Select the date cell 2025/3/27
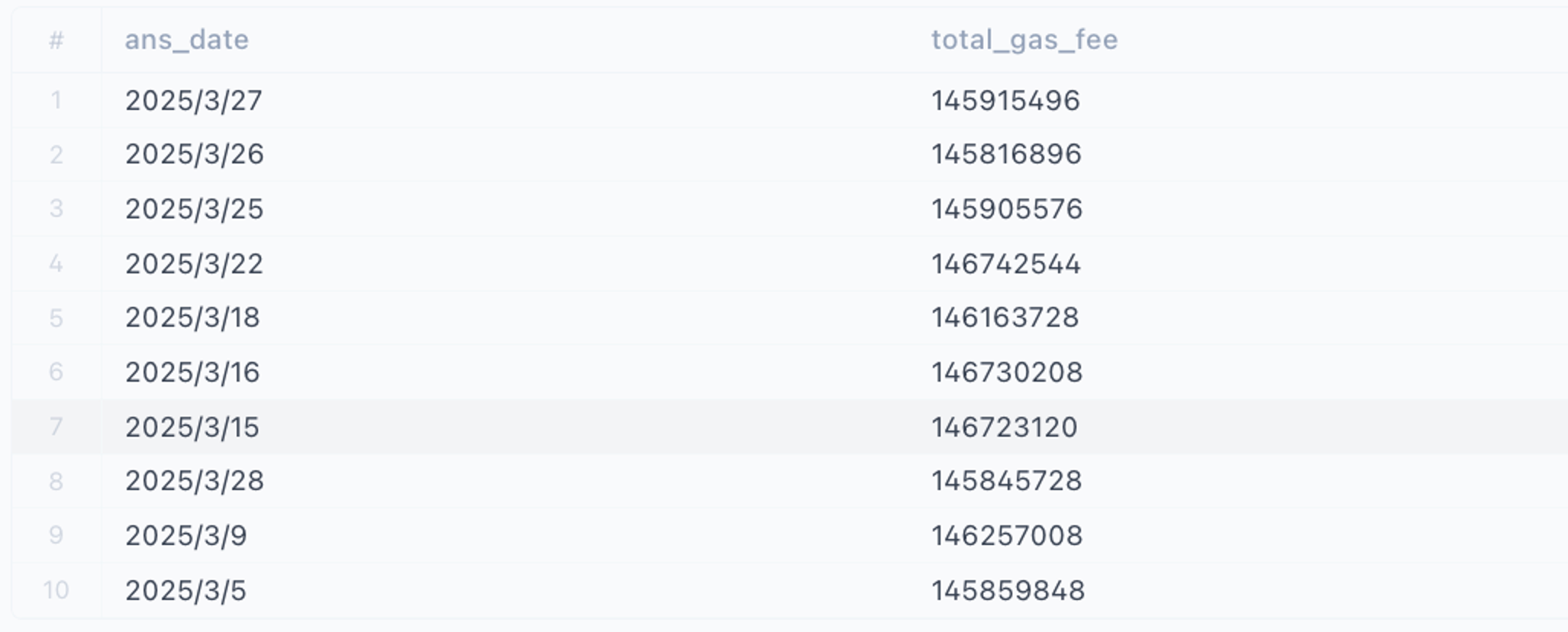Image resolution: width=1568 pixels, height=632 pixels. coord(194,101)
